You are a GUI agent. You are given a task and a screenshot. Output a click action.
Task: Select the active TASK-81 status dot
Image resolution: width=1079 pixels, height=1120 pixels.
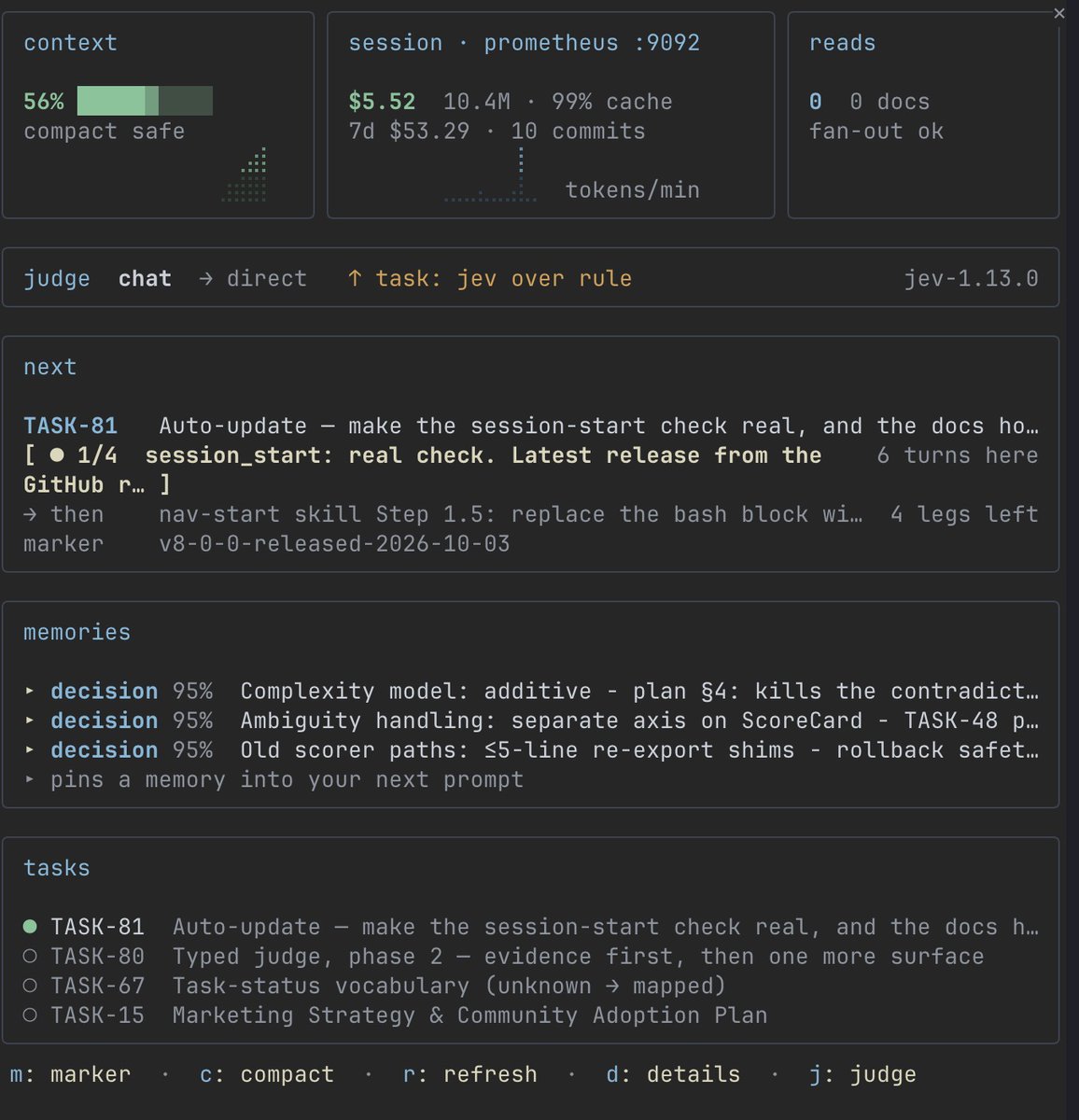(x=30, y=927)
